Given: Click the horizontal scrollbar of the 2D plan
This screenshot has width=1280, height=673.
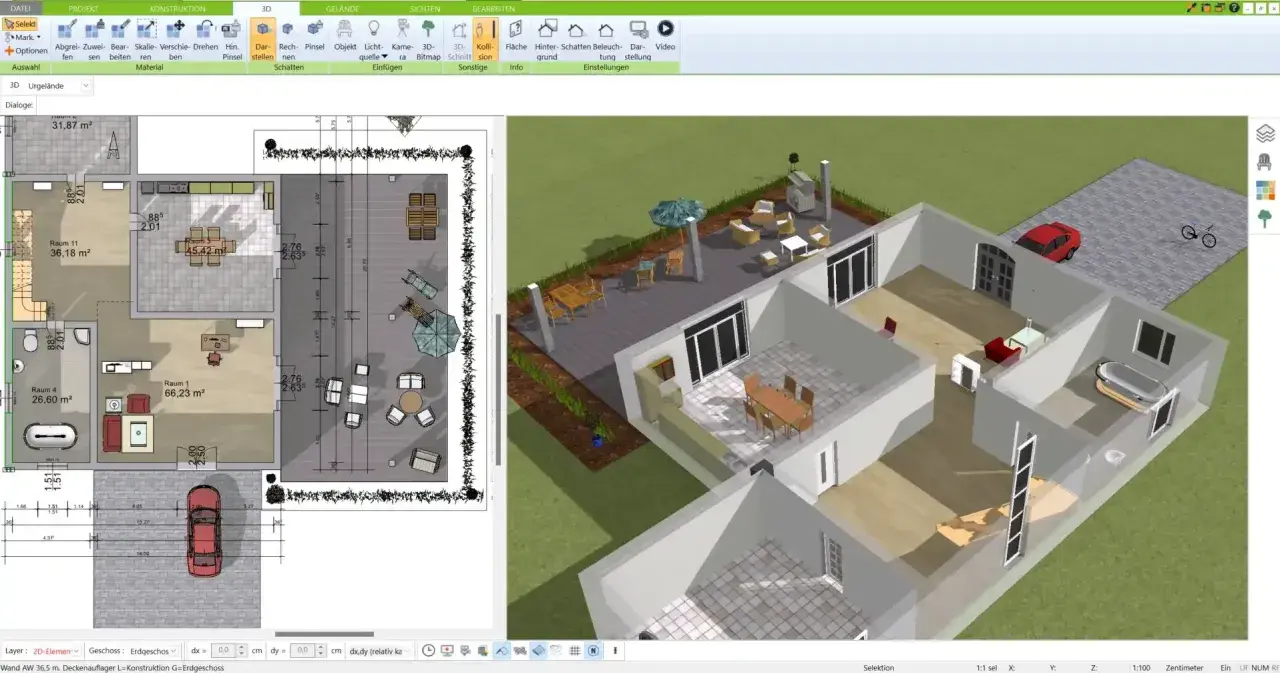Looking at the screenshot, I should (324, 634).
